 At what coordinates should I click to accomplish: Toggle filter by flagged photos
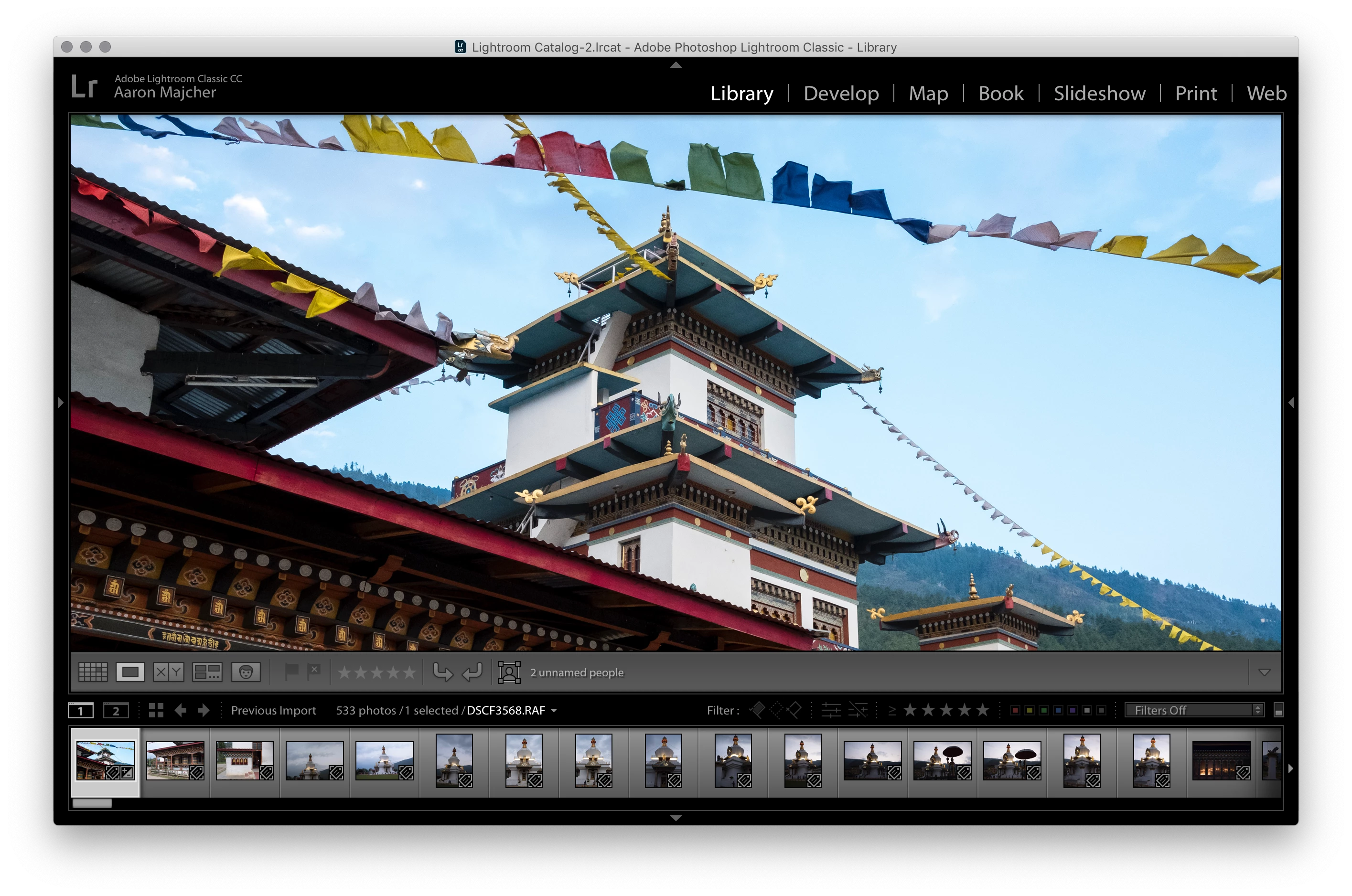758,710
